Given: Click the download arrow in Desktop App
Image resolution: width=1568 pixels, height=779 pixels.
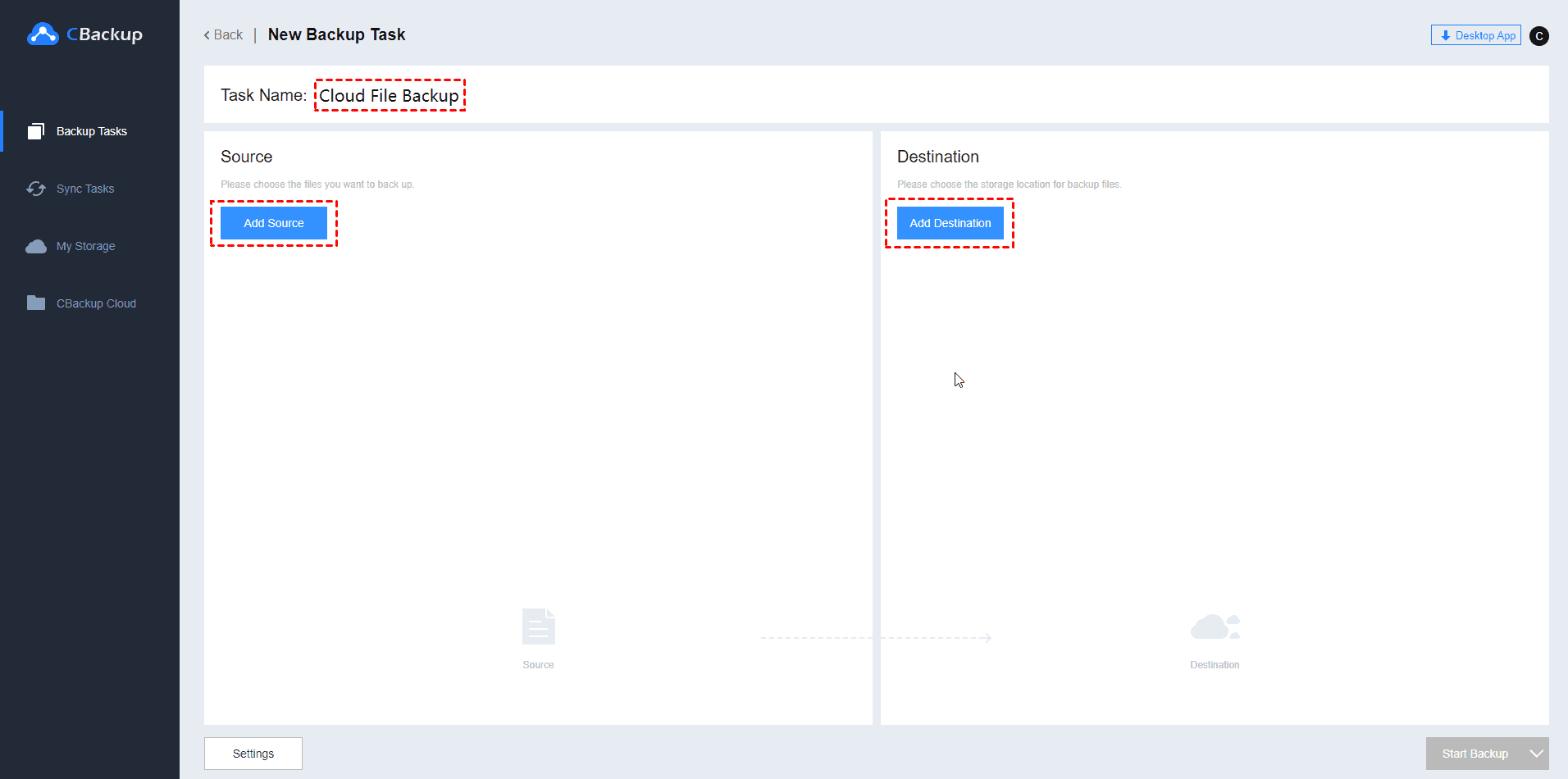Looking at the screenshot, I should click(1446, 36).
